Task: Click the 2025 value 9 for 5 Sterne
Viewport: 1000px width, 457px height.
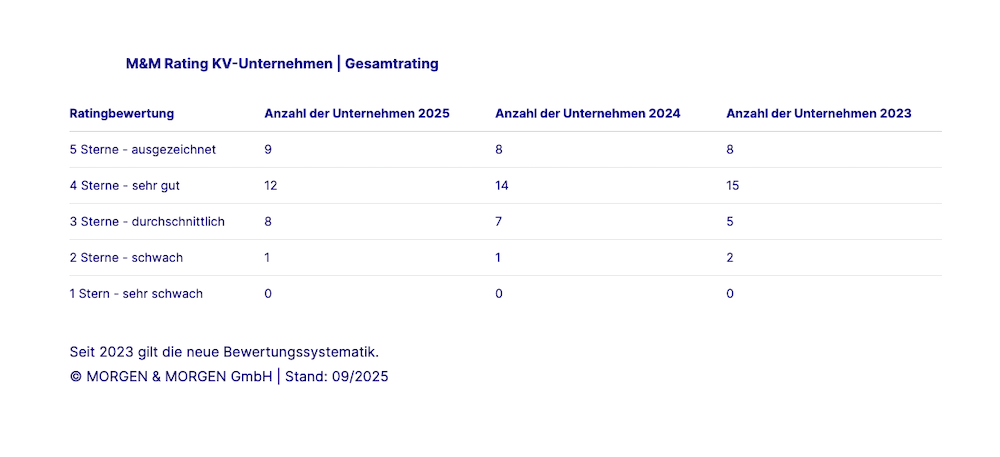Action: pyautogui.click(x=268, y=150)
